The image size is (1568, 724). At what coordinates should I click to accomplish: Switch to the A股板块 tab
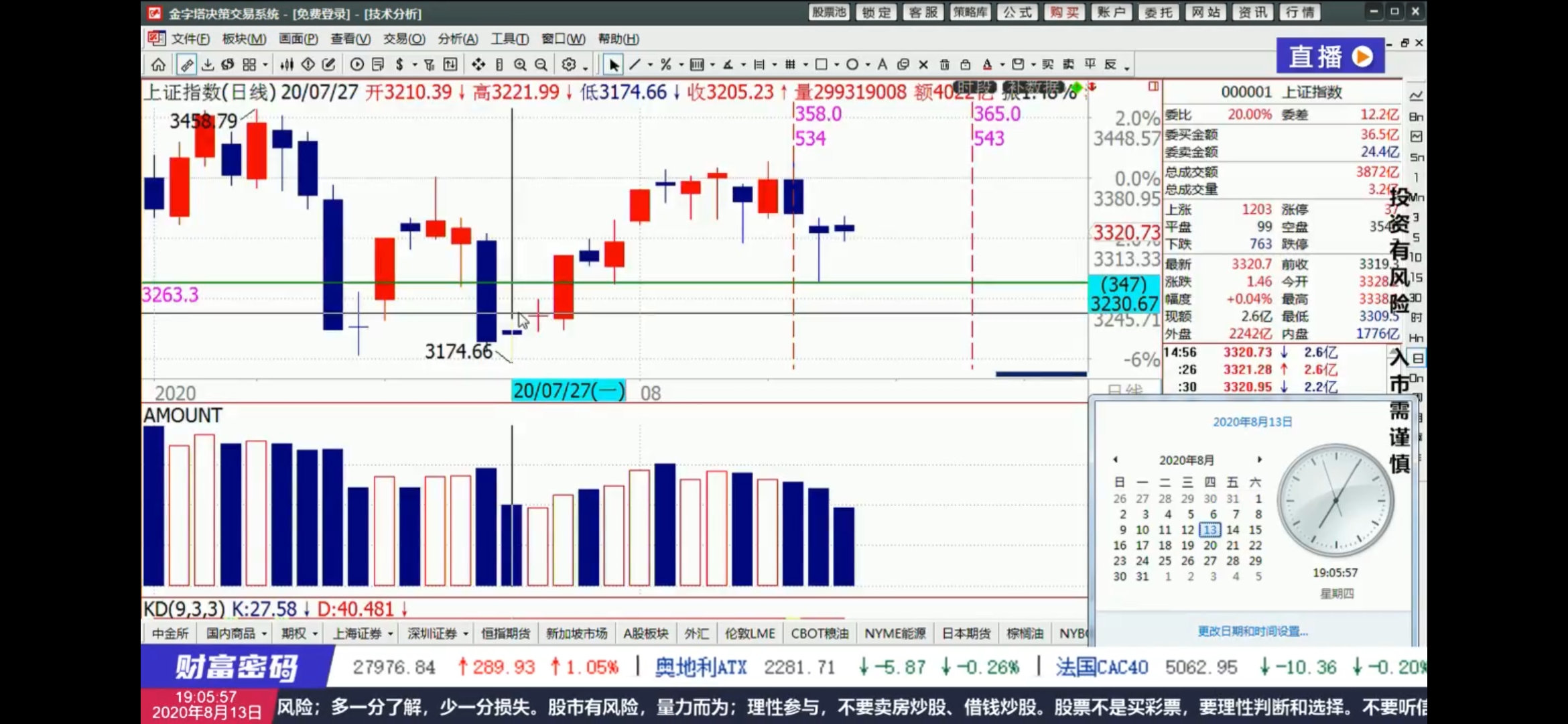coord(645,633)
